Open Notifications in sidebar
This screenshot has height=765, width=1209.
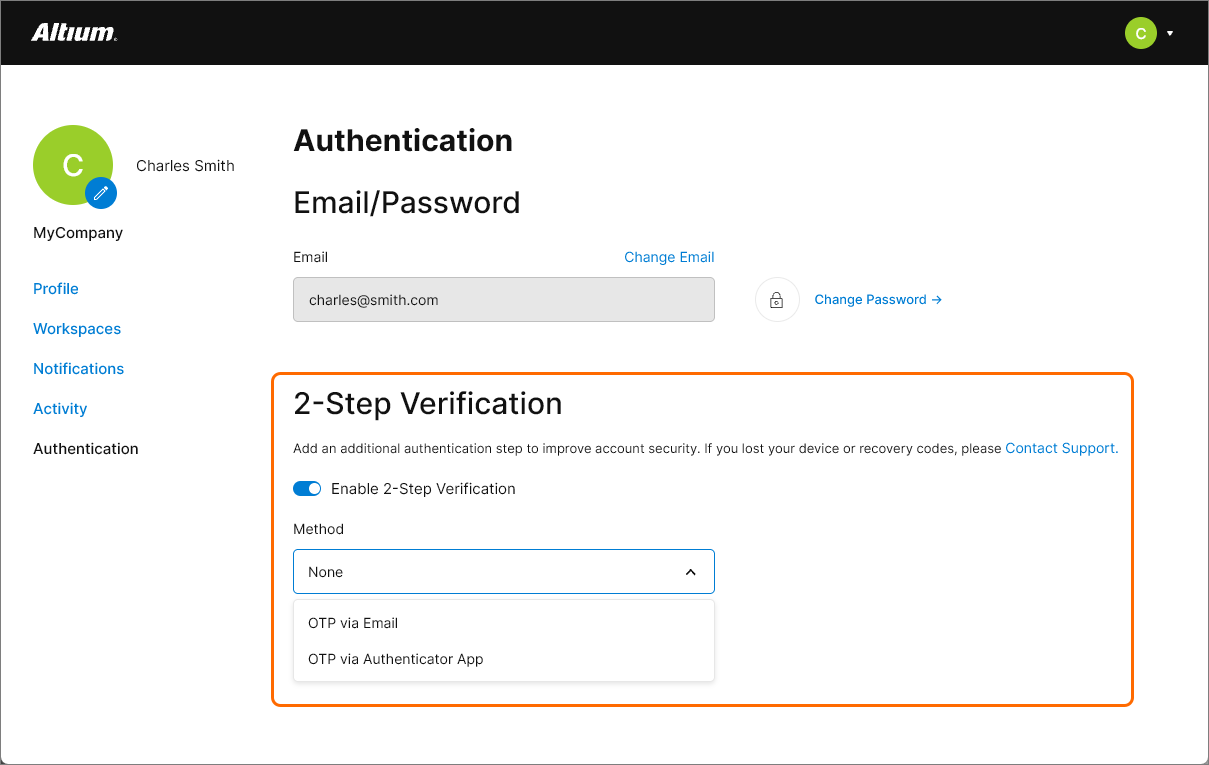[x=79, y=369]
